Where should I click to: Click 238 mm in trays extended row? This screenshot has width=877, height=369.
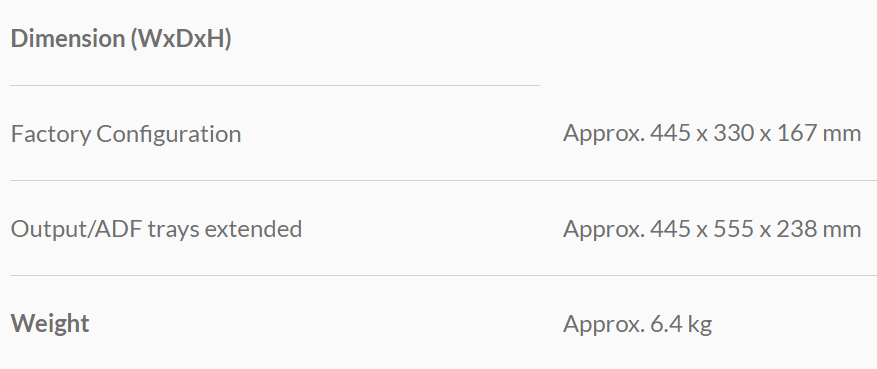[x=818, y=228]
